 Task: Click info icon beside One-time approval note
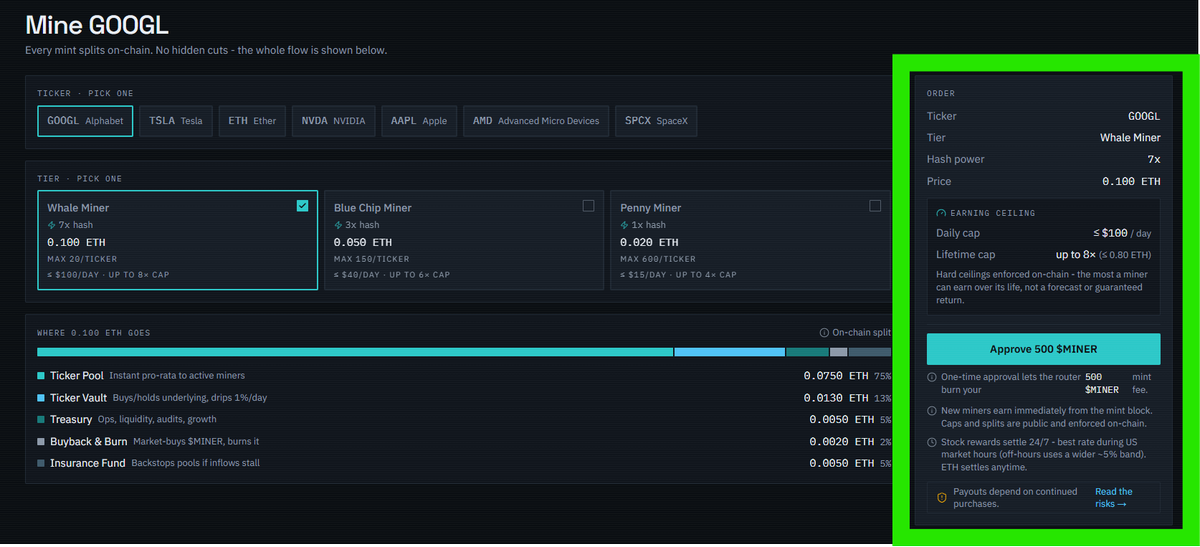(x=932, y=378)
